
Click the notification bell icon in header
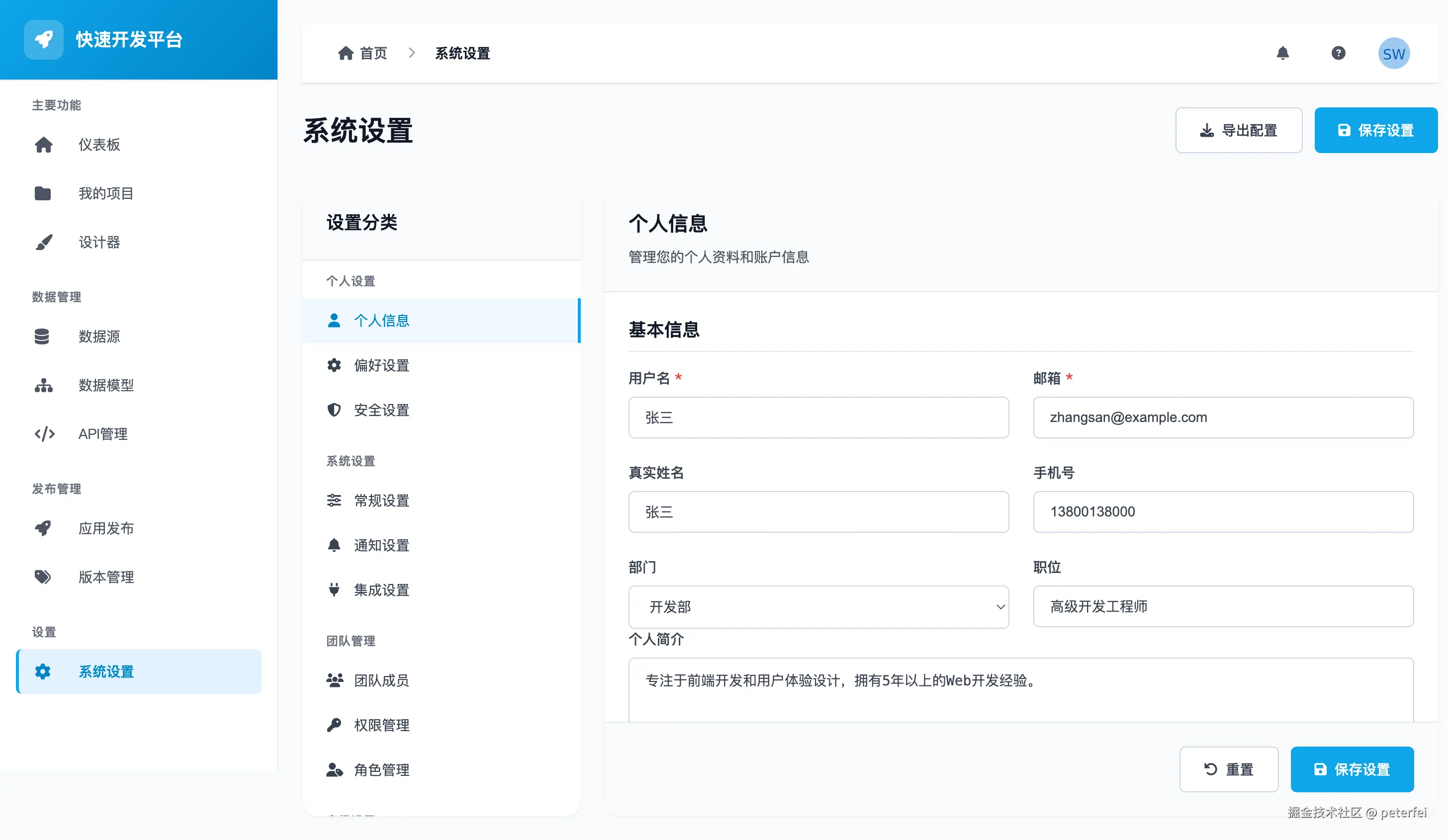(1282, 53)
